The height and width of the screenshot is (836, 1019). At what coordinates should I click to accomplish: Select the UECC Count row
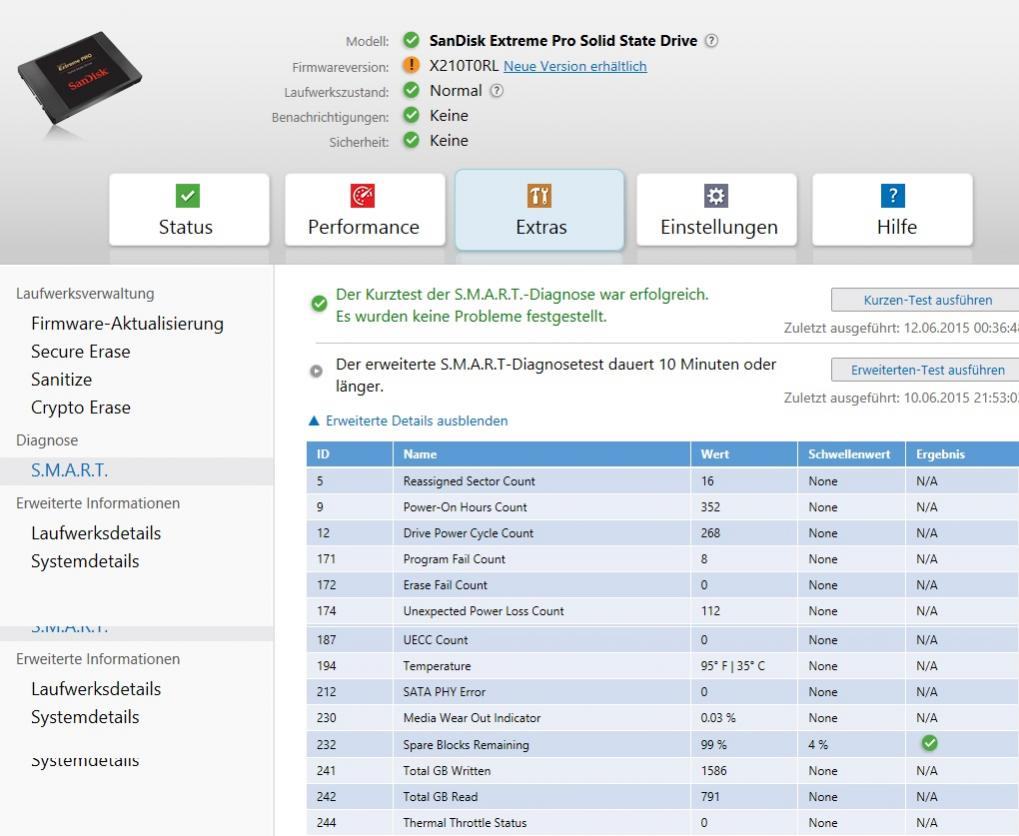663,640
